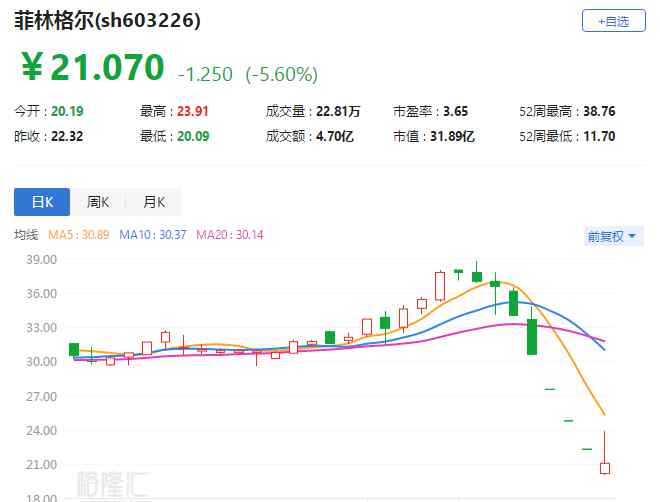The width and height of the screenshot is (660, 502).
Task: Click the 均线 label beside MA5
Action: coord(26,235)
